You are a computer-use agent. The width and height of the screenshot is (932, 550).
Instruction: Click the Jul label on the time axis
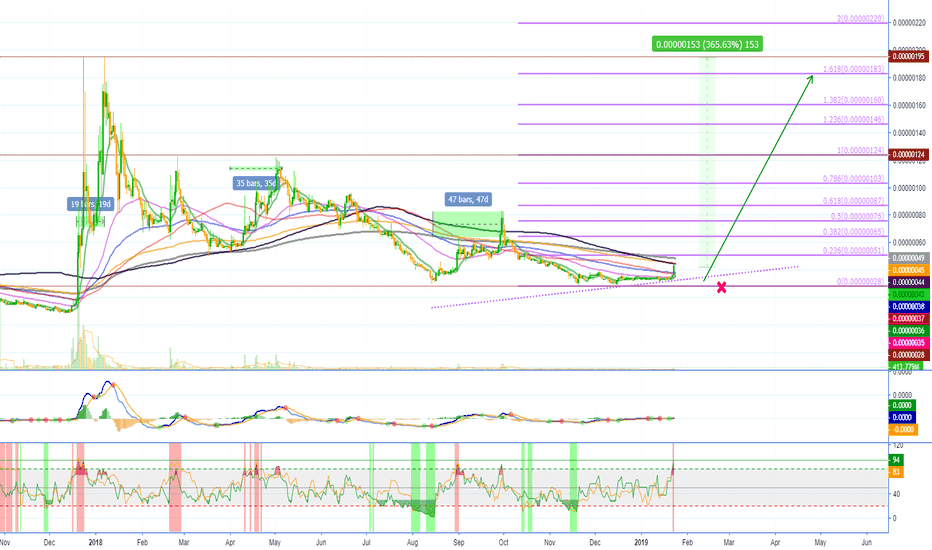(x=366, y=542)
